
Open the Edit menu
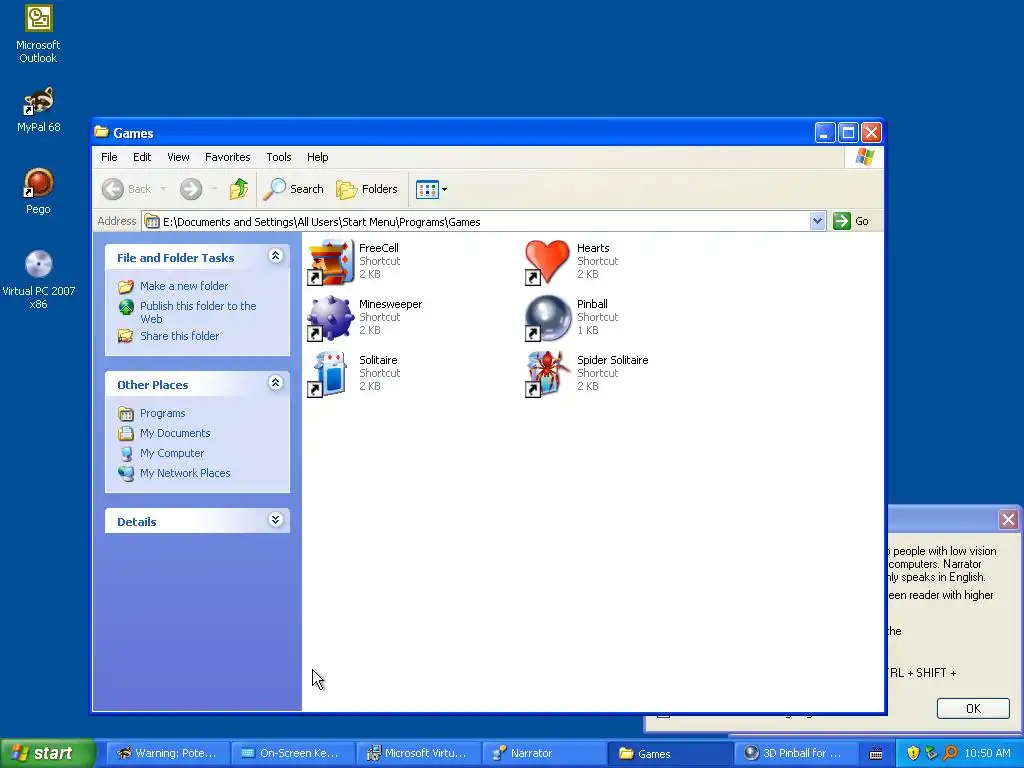click(142, 157)
